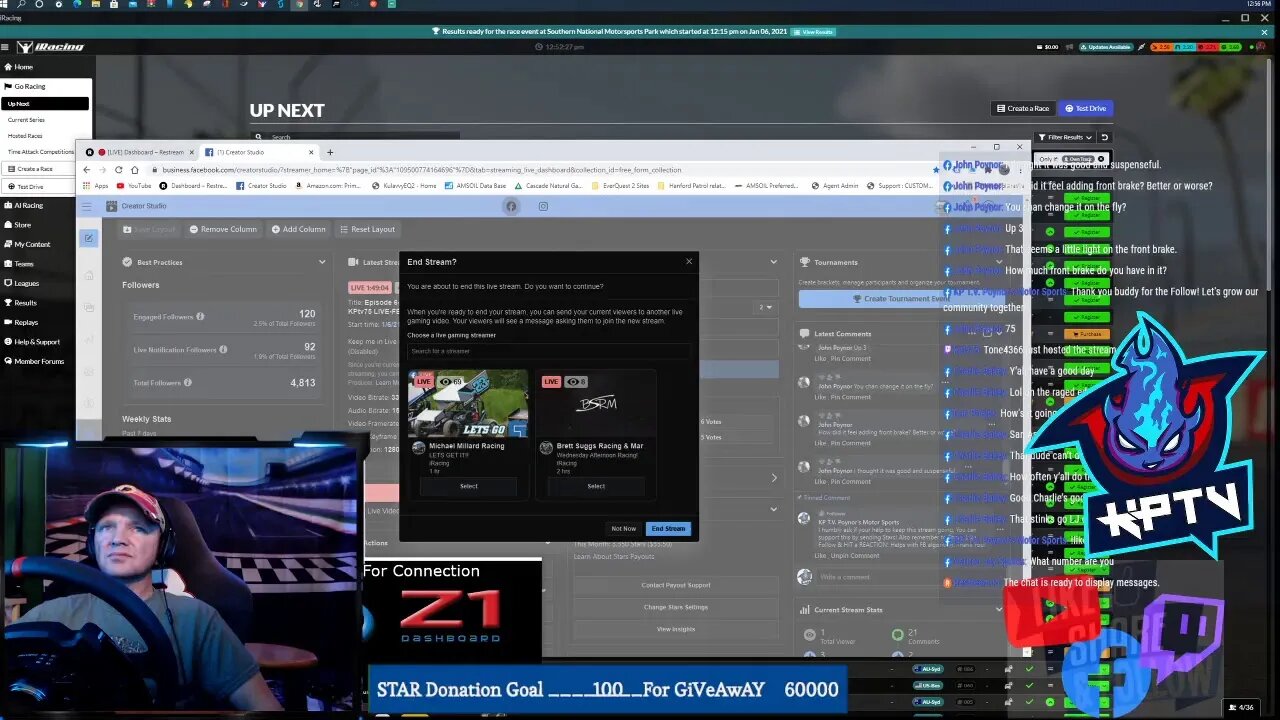Click Change Stars Settings button
1280x720 pixels.
pos(676,607)
